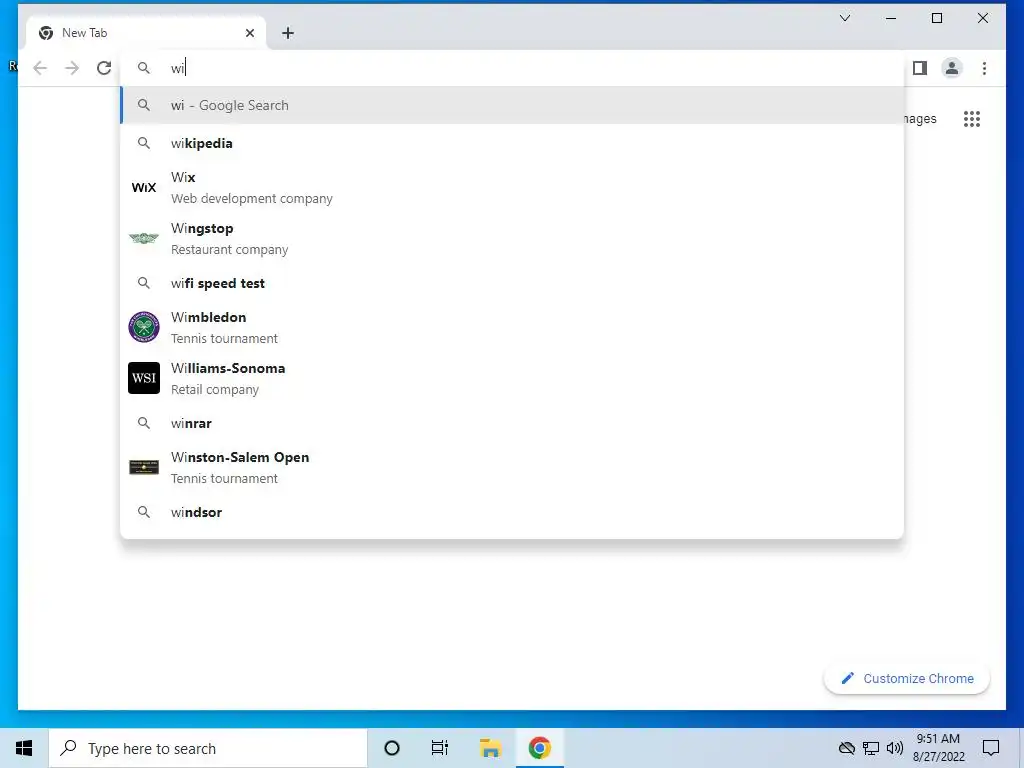
Task: Close the New Tab tab
Action: pos(249,33)
